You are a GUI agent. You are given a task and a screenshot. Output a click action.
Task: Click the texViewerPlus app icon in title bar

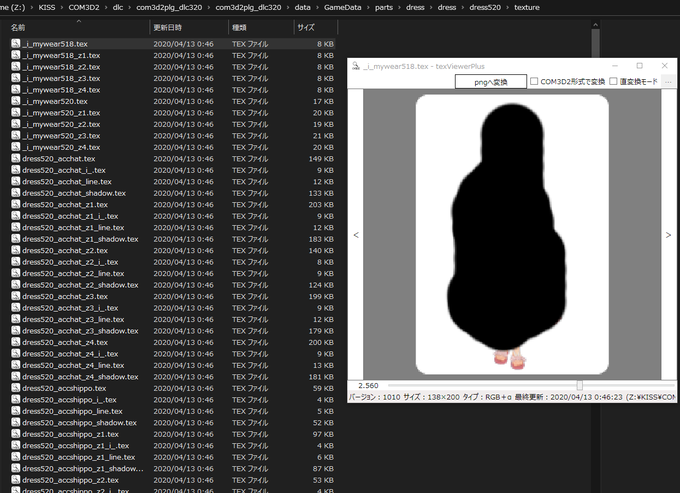[356, 66]
